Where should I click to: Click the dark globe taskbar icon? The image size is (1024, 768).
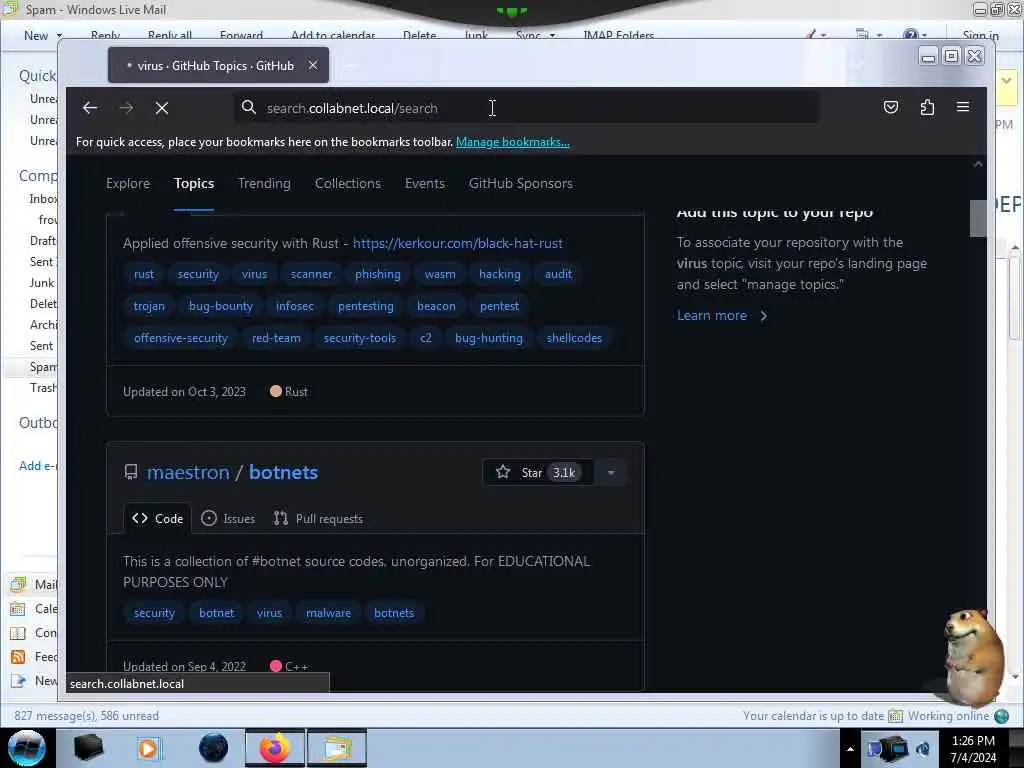tap(214, 748)
